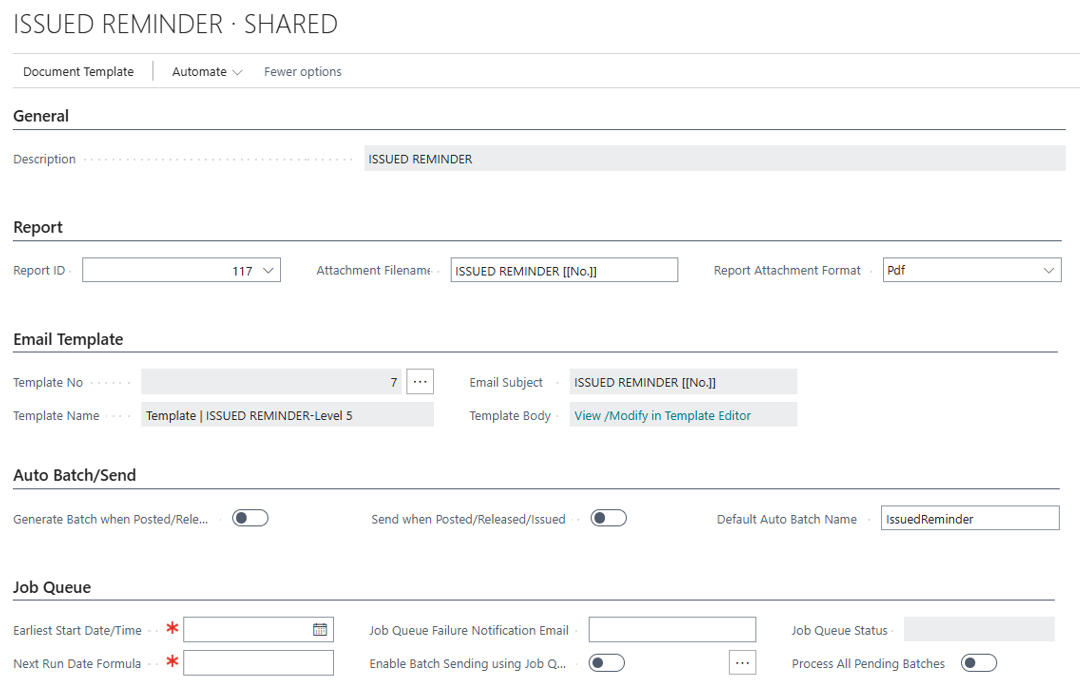Toggle Process All Pending Batches switch
The height and width of the screenshot is (687, 1080).
click(x=979, y=663)
